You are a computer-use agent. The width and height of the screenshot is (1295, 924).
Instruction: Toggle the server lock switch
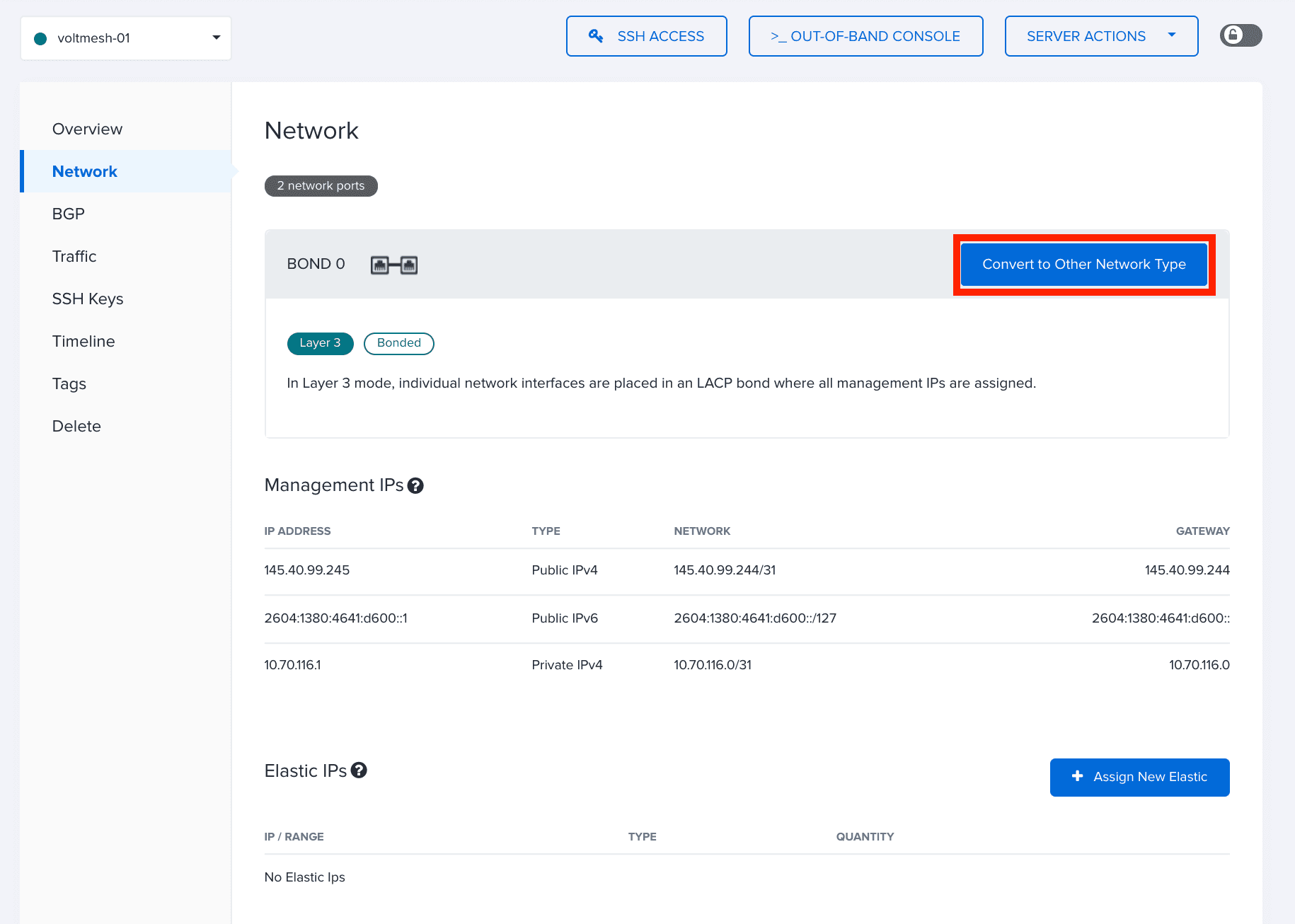[1241, 35]
